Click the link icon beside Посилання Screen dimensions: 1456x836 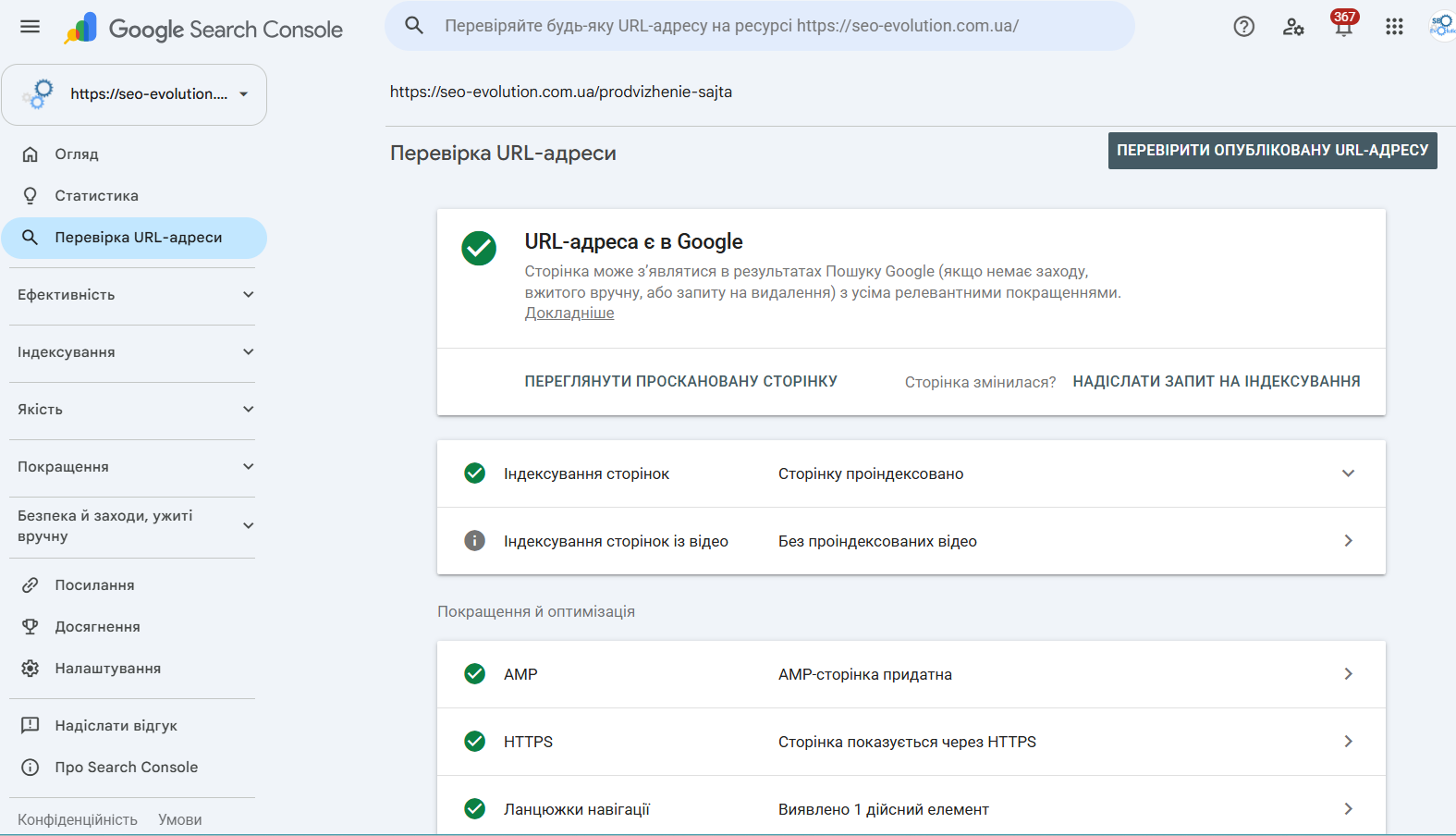pos(31,585)
